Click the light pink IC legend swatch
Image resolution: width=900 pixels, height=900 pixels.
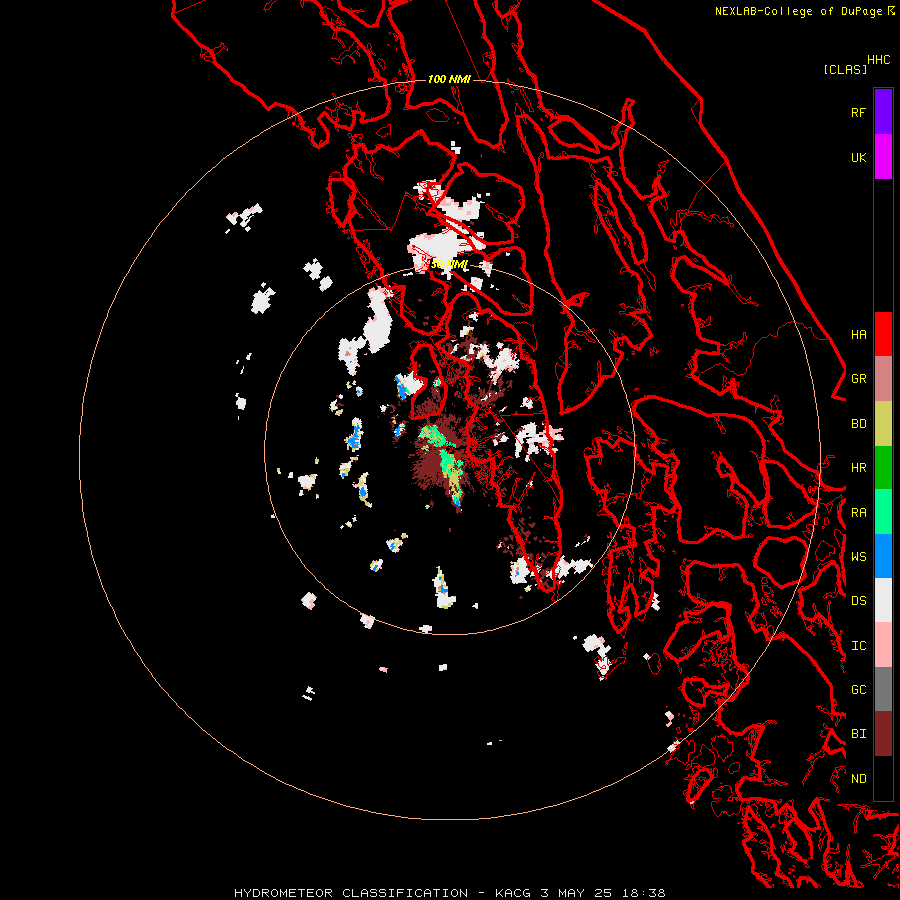(883, 645)
